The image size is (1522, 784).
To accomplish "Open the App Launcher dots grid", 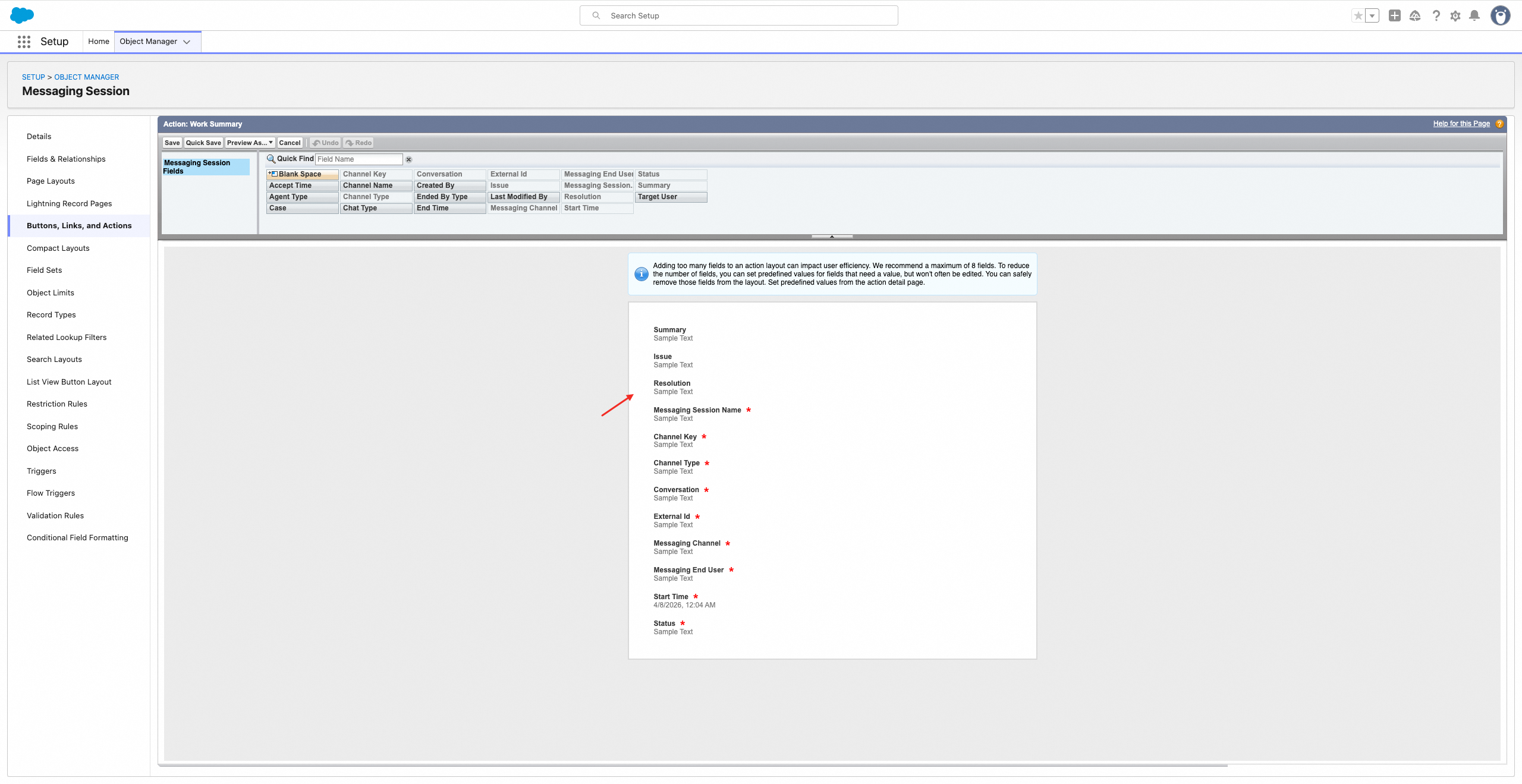I will point(24,42).
